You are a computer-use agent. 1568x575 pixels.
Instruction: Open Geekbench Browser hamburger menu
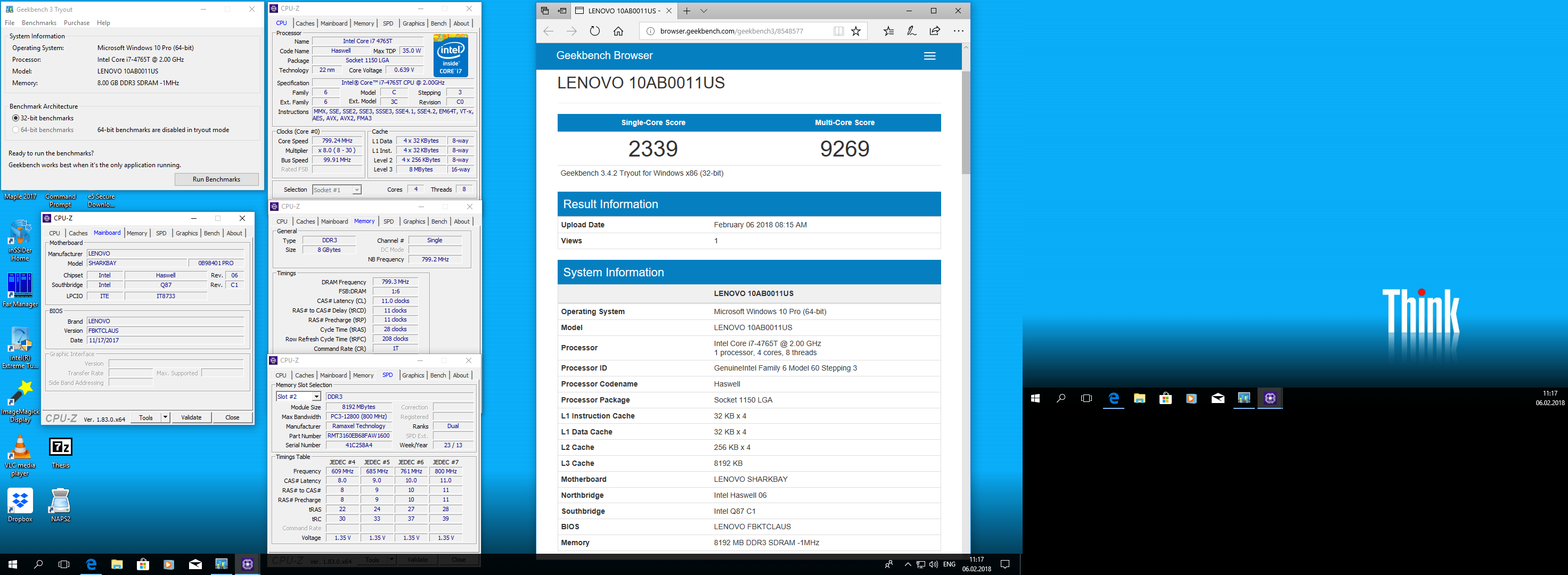coord(929,56)
